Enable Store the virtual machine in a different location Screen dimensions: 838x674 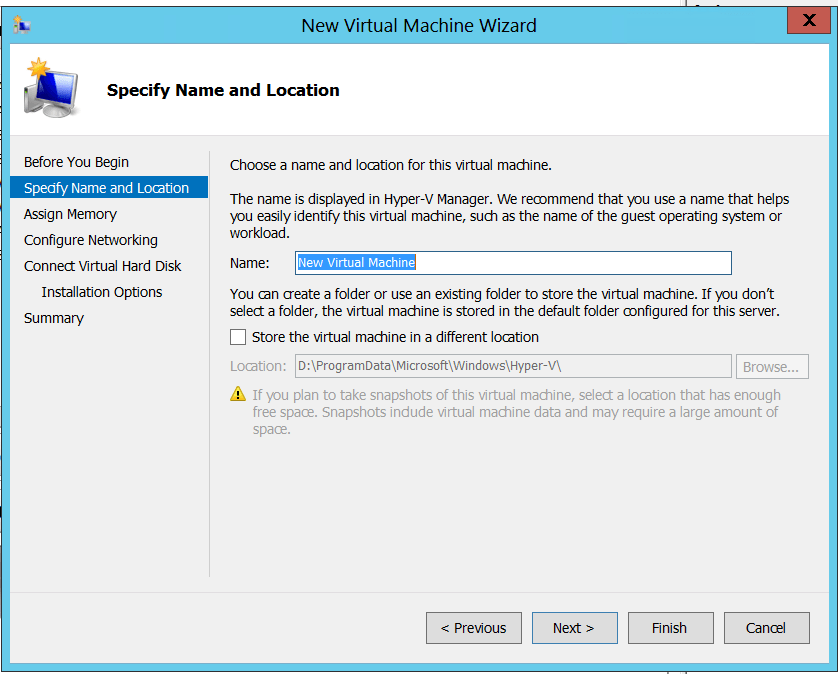(x=238, y=337)
